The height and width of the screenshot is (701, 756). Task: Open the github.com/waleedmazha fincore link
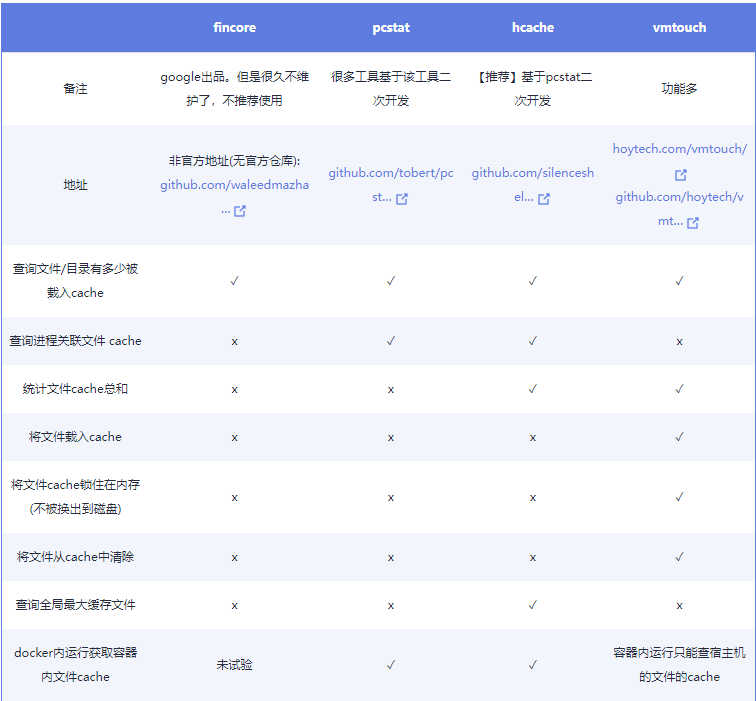pyautogui.click(x=234, y=185)
